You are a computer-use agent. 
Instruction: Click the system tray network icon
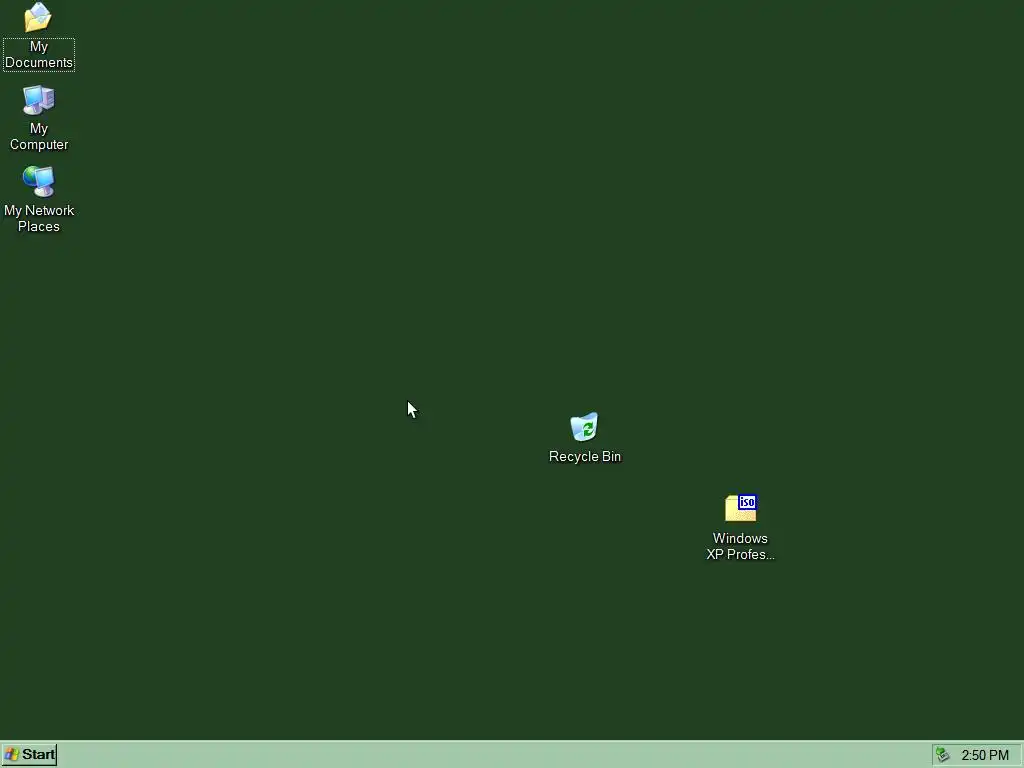(x=942, y=755)
